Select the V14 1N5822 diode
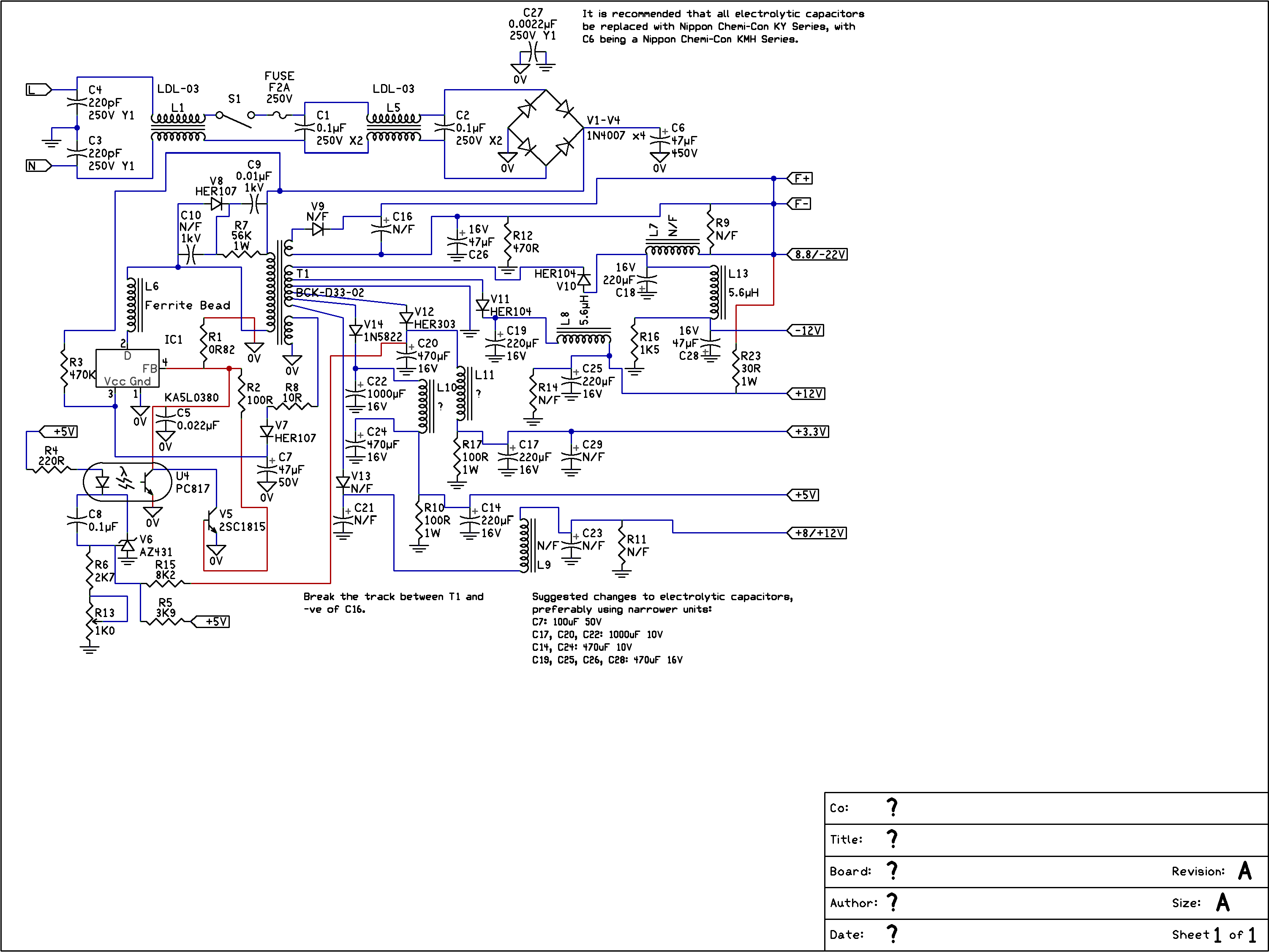1269x952 pixels. [x=356, y=330]
